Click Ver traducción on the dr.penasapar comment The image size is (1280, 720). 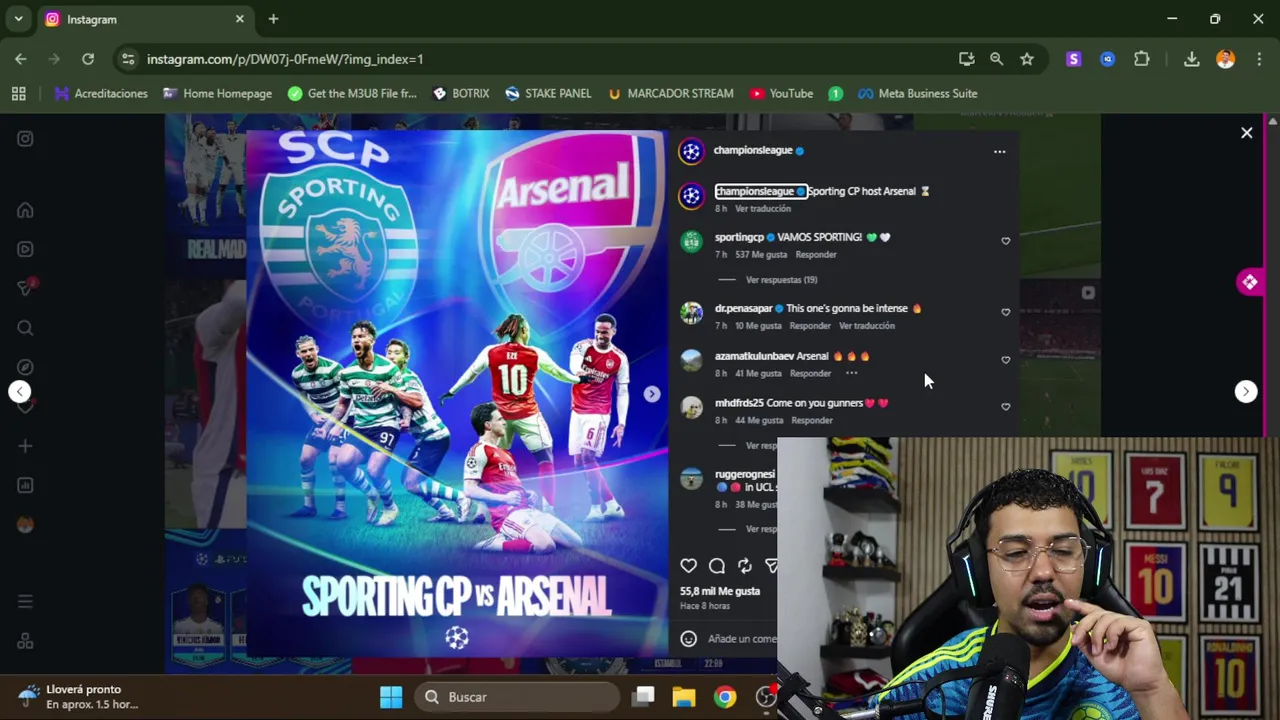pos(867,326)
